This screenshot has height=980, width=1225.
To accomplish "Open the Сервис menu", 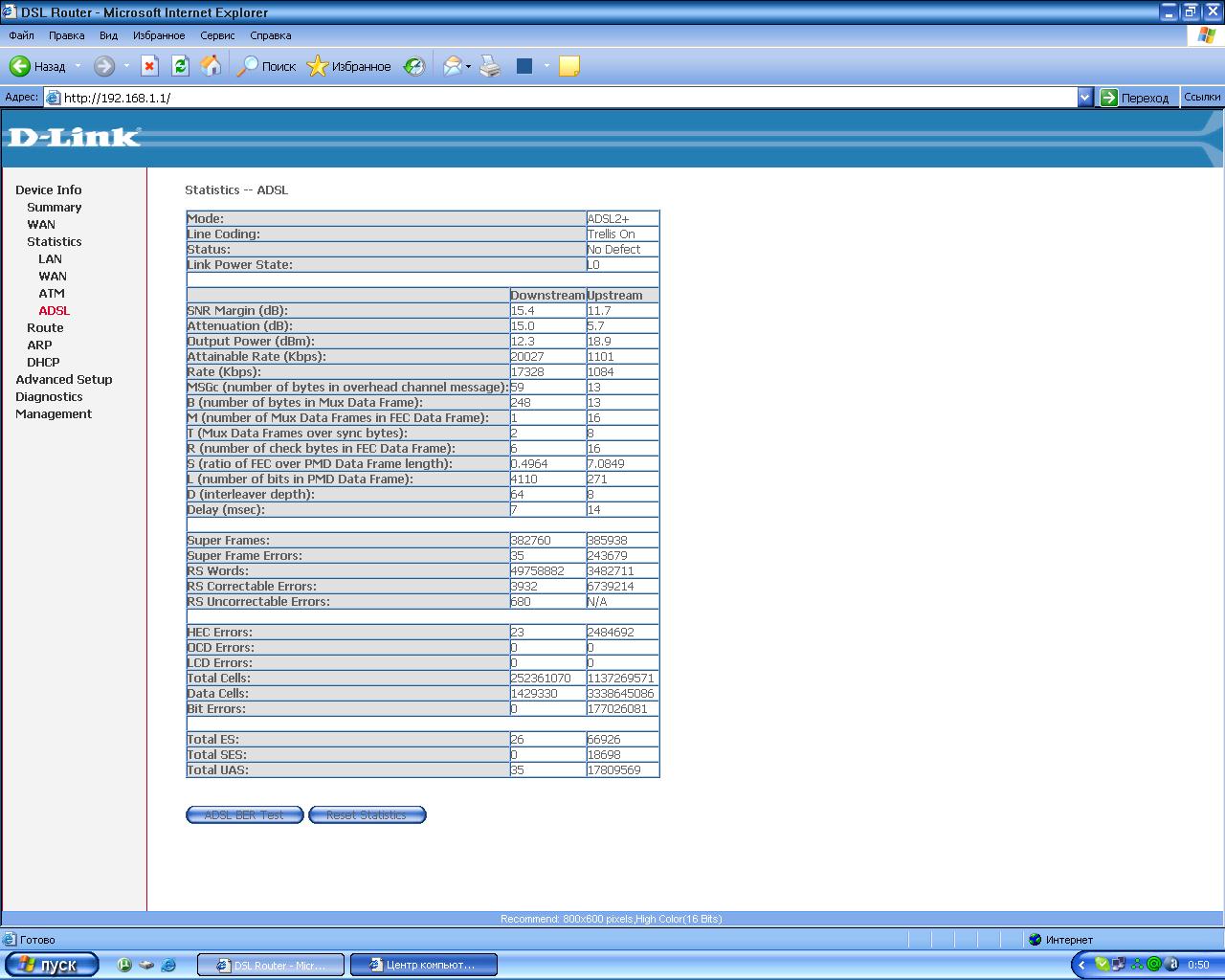I will [x=217, y=35].
